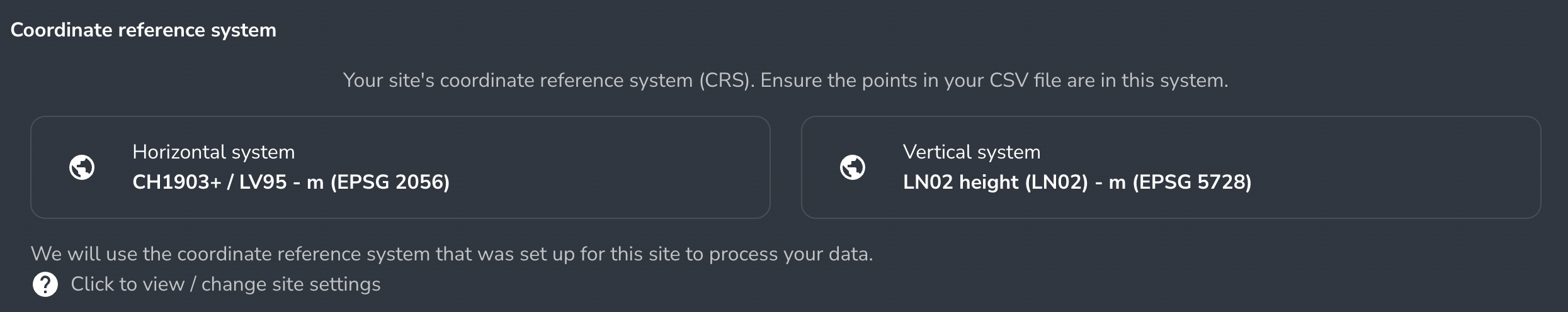Click the "Horizontal system" label

click(213, 152)
